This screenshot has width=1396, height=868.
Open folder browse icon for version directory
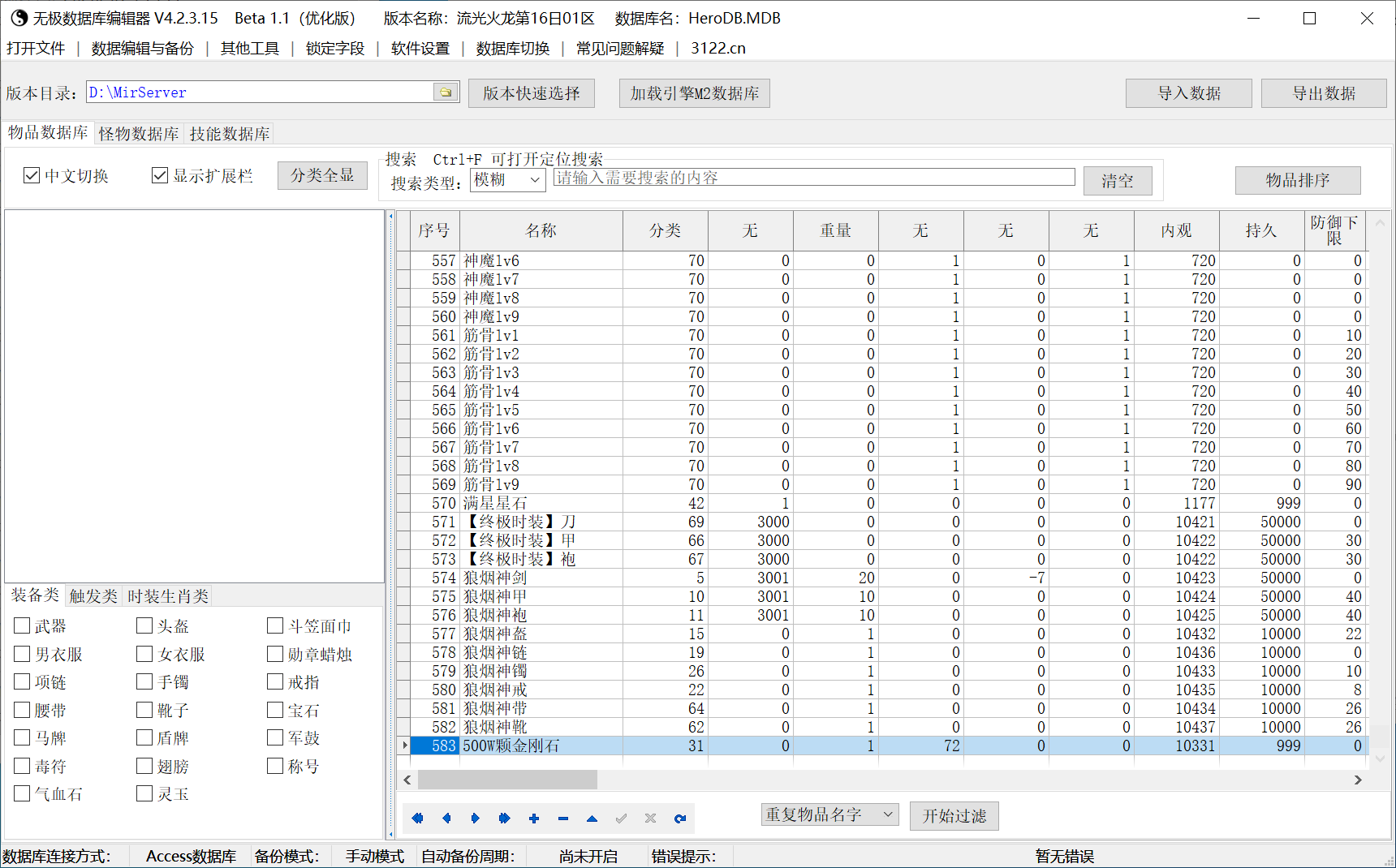(446, 92)
